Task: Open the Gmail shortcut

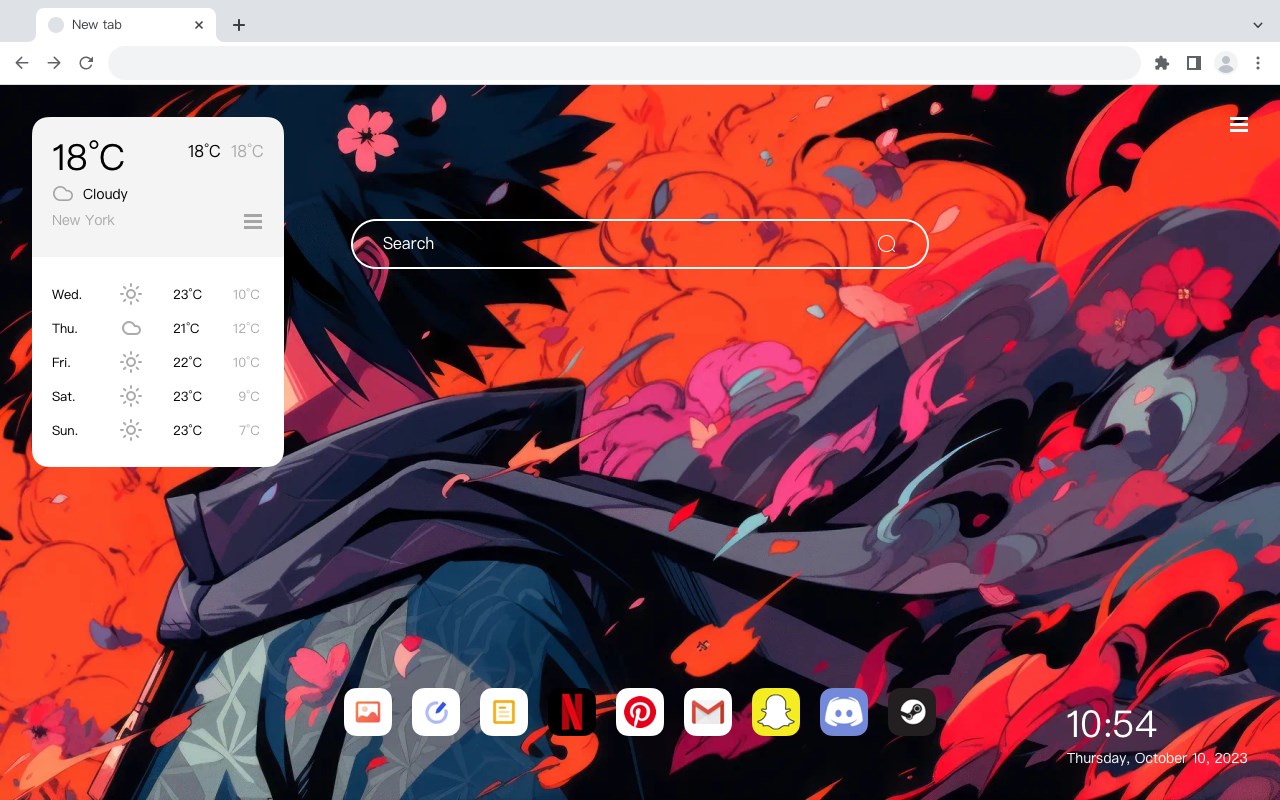Action: [x=708, y=712]
